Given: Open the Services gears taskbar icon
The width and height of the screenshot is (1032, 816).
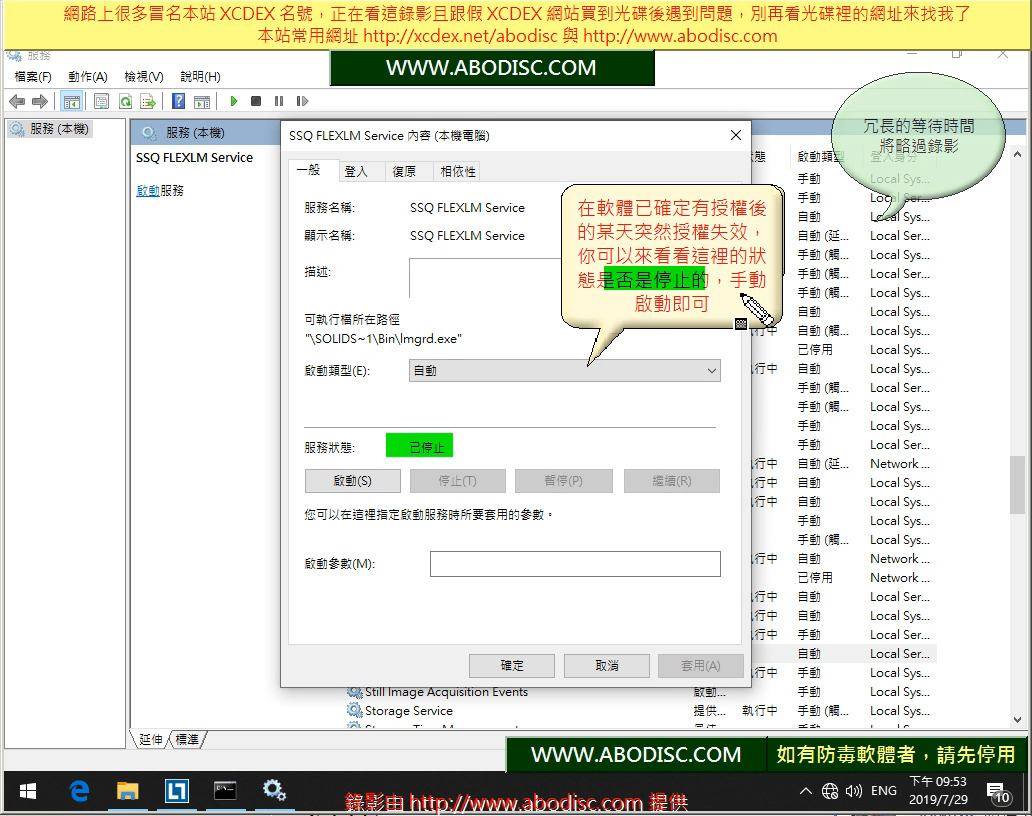Looking at the screenshot, I should 274,790.
